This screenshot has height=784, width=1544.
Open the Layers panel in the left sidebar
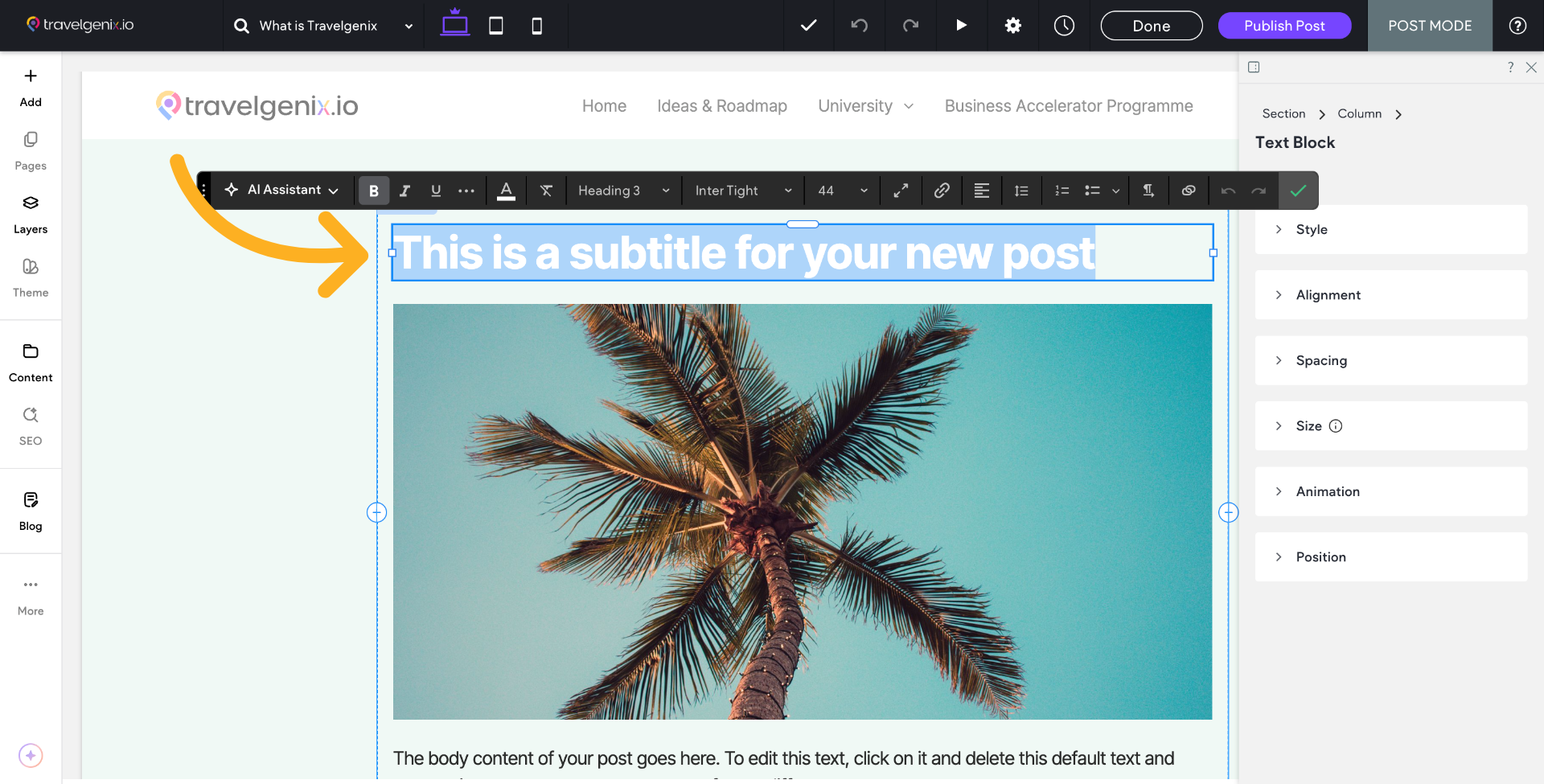click(30, 213)
